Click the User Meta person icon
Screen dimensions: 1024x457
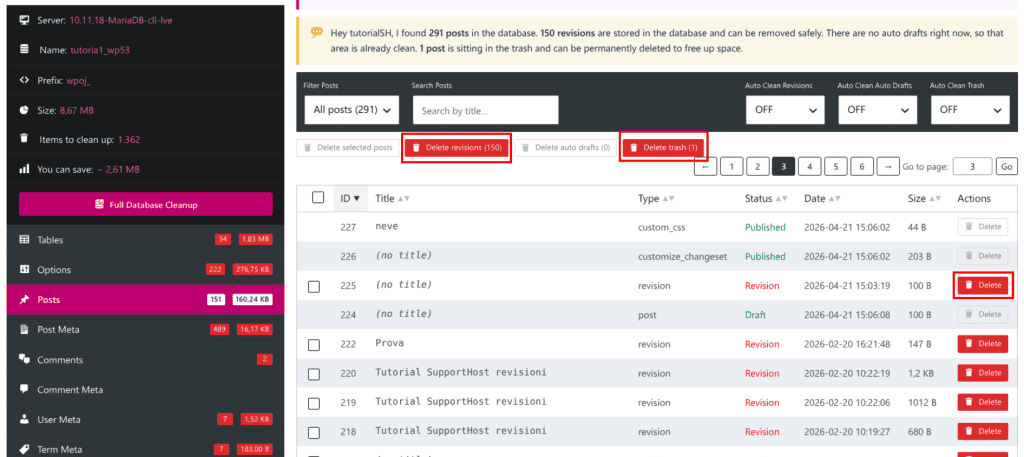[x=24, y=419]
